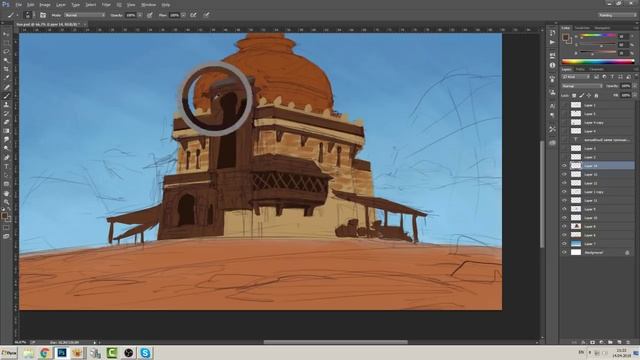The height and width of the screenshot is (360, 640).
Task: Select the Zoom tool
Action: click(x=6, y=202)
